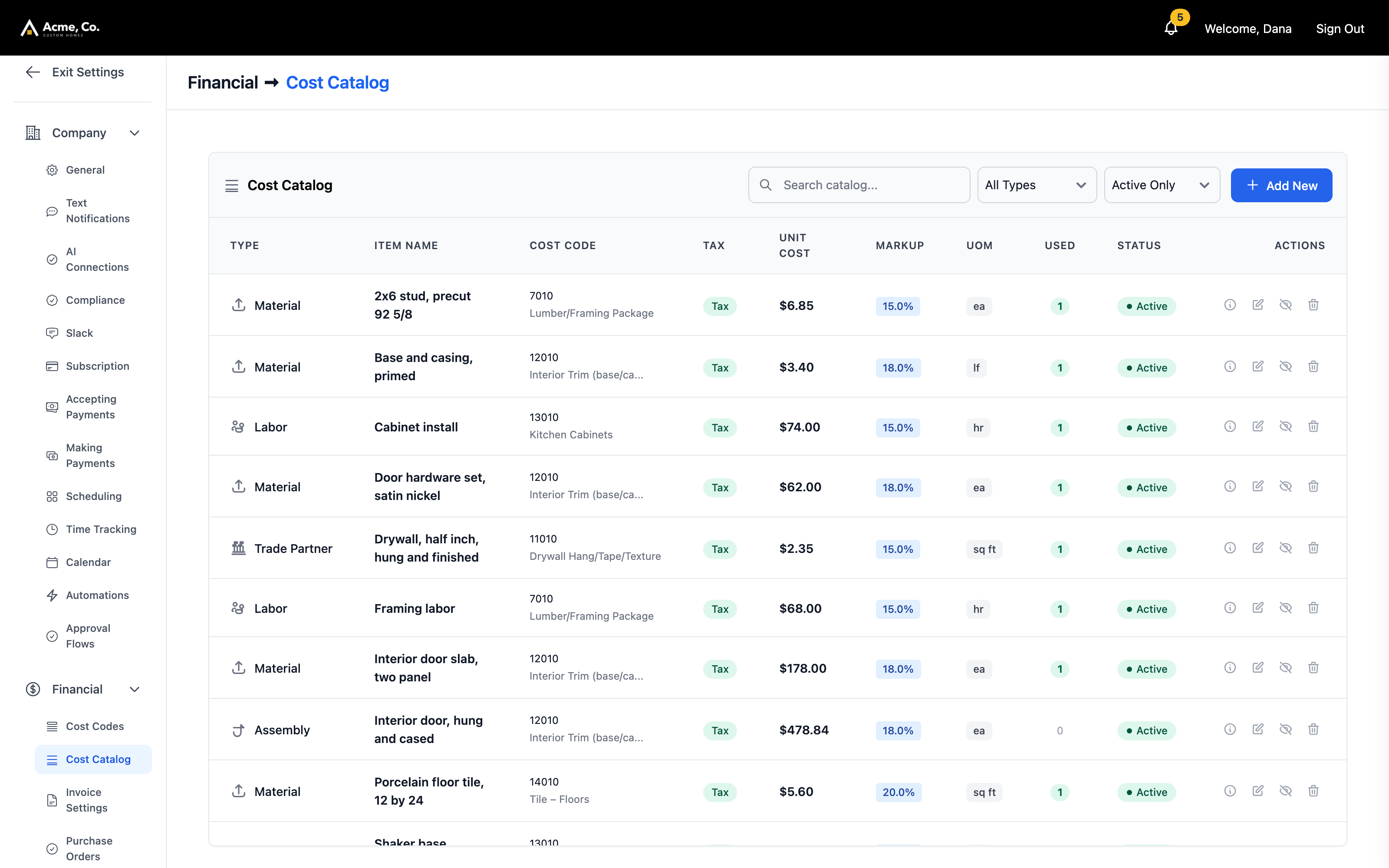This screenshot has height=868, width=1389.
Task: View info for Drywall, half inch row
Action: [x=1230, y=548]
